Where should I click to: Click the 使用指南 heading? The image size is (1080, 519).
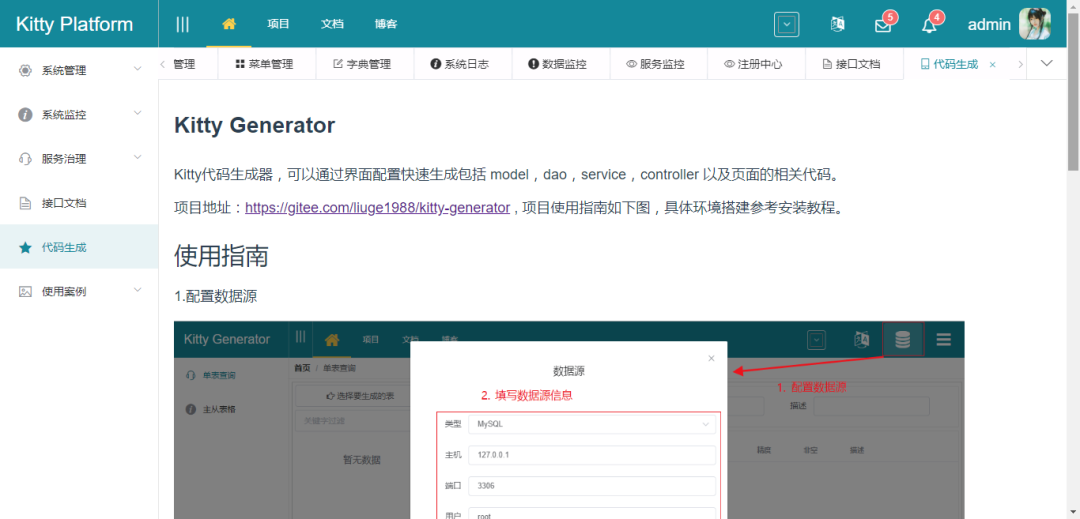221,255
